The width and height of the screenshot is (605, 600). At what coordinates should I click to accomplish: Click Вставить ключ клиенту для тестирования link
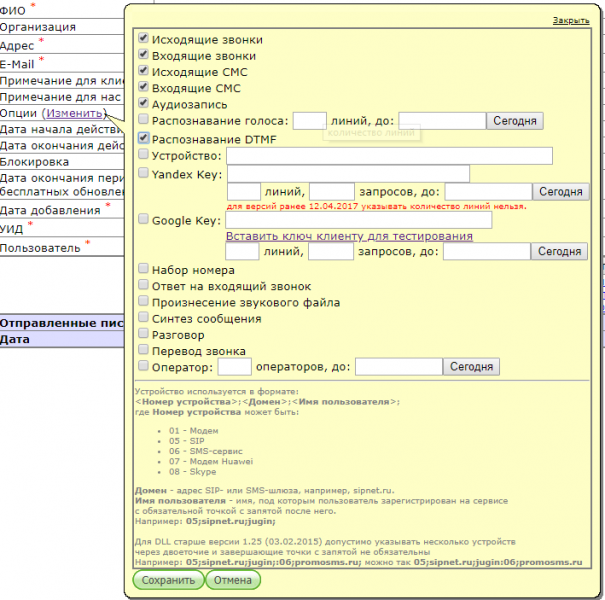coord(349,236)
